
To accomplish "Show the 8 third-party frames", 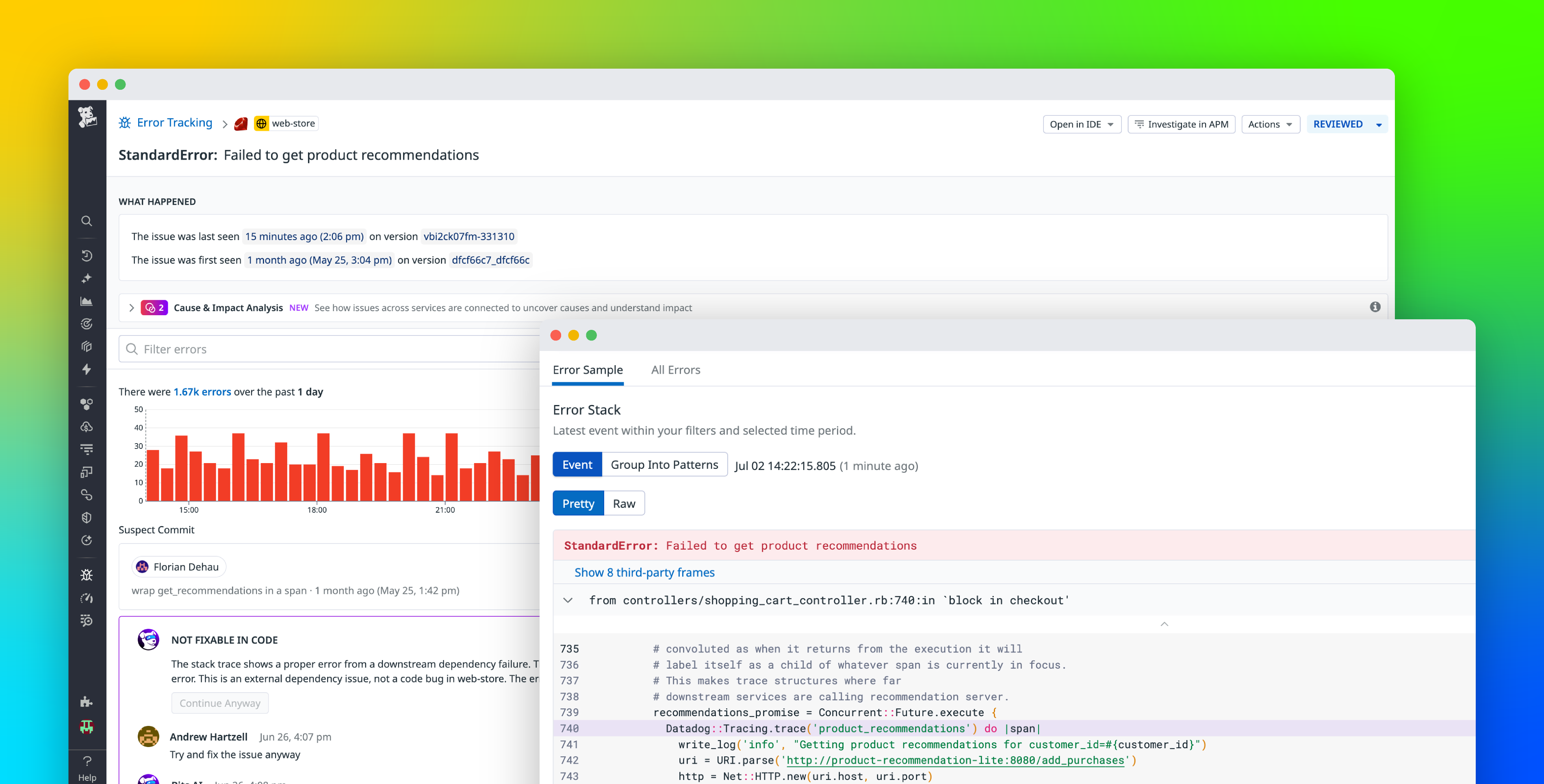I will (x=644, y=572).
